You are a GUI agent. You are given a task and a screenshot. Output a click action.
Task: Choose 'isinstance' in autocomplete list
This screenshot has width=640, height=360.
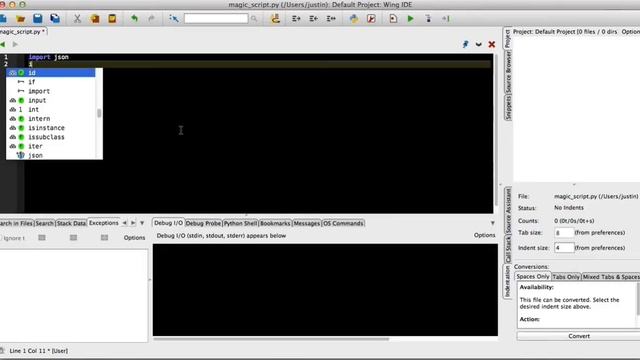tap(50, 128)
